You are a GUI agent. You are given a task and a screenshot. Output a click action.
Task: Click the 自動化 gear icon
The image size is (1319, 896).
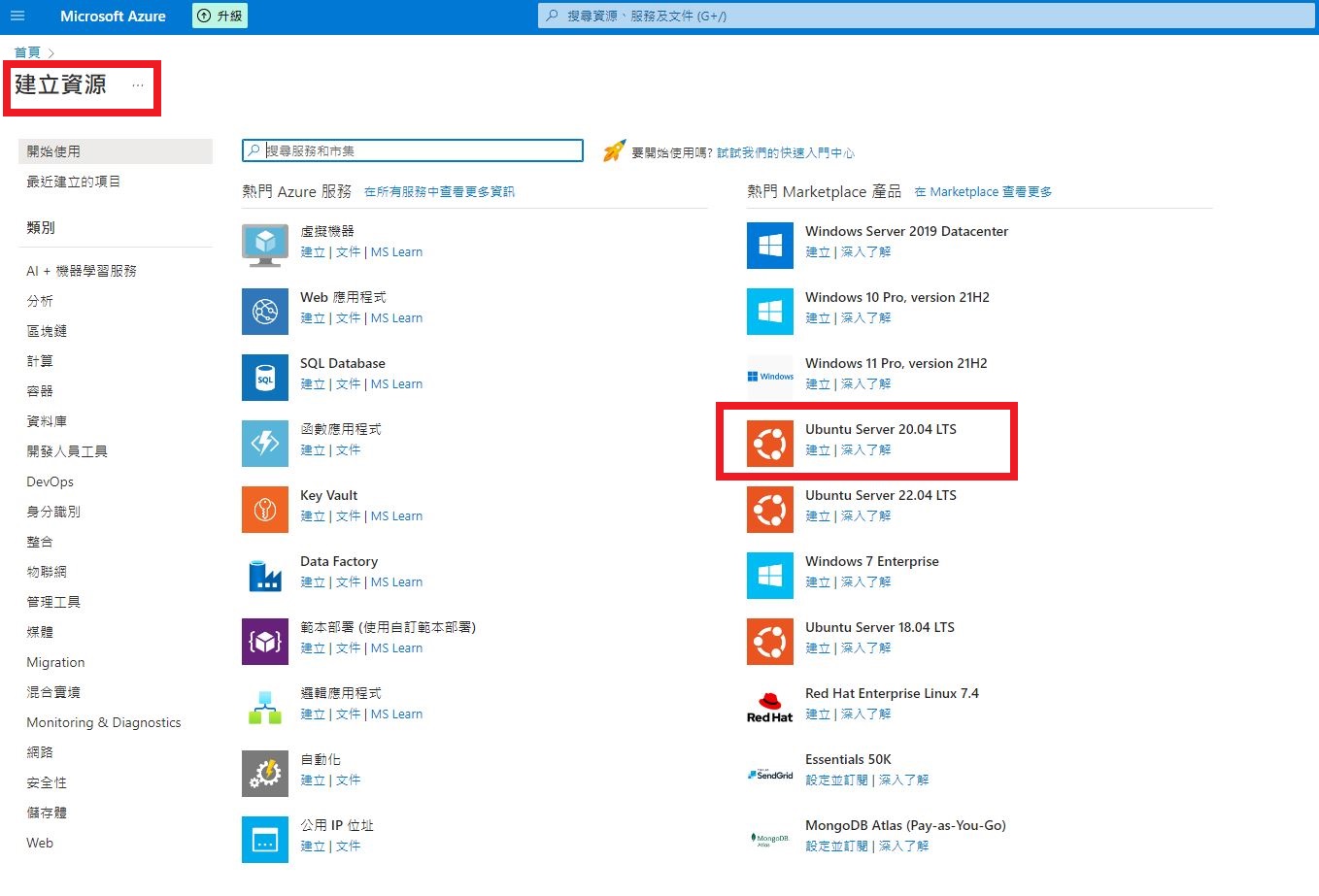coord(265,773)
